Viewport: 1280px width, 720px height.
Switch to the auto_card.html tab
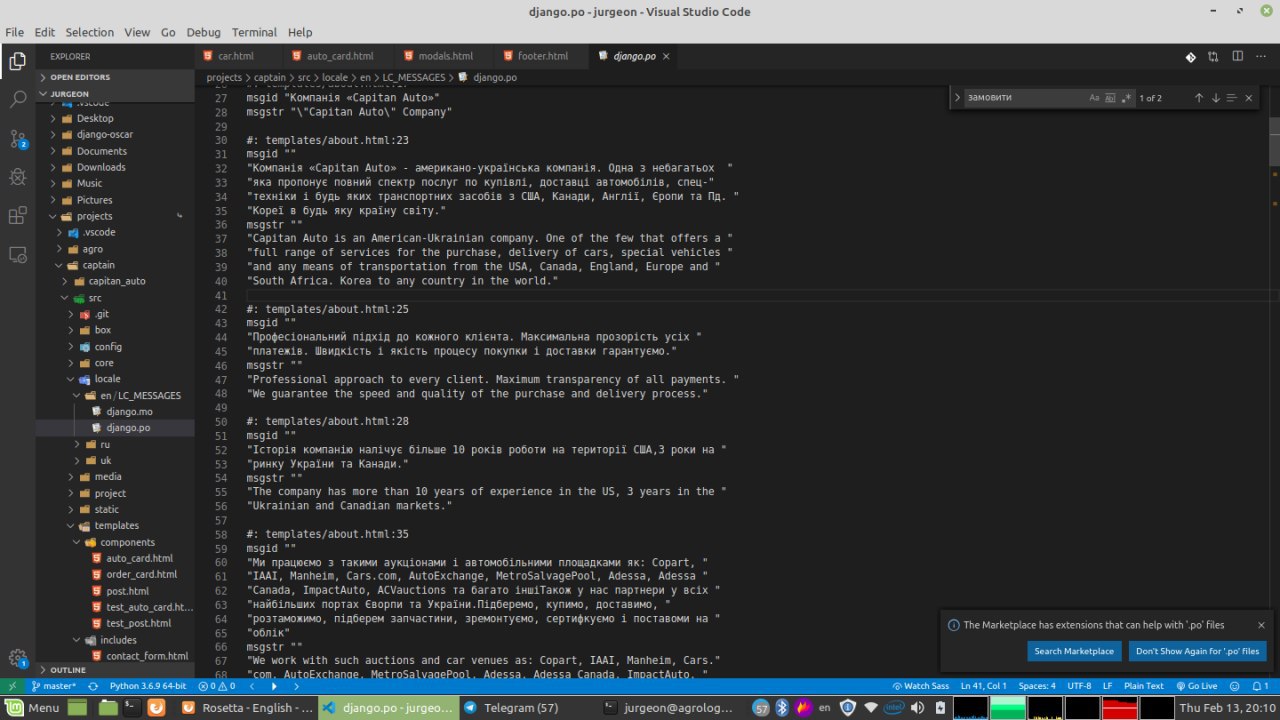339,57
